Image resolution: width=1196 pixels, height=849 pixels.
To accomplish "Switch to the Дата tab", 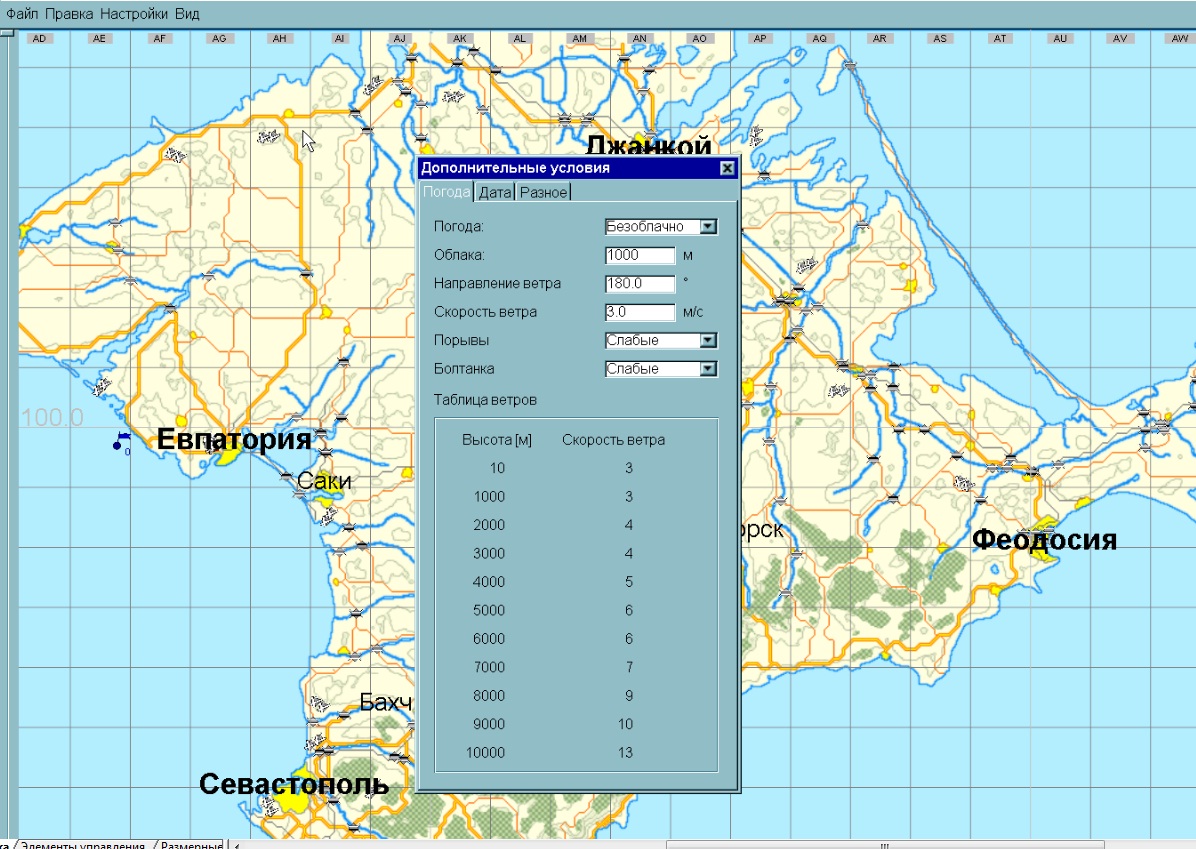I will [x=494, y=192].
